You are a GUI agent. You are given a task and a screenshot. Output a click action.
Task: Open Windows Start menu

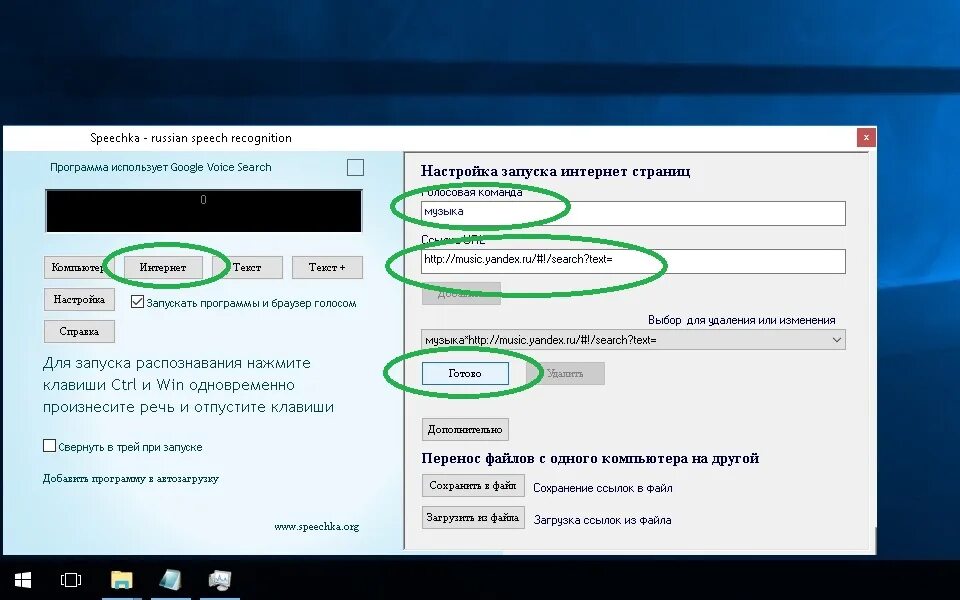[x=23, y=580]
